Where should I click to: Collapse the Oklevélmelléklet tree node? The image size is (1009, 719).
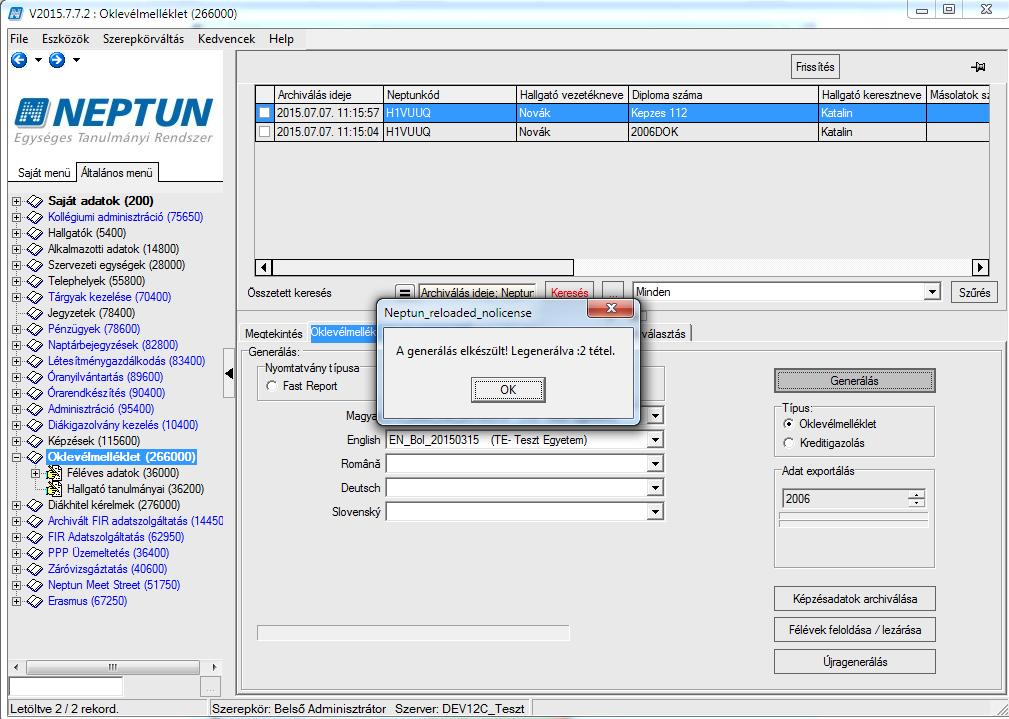(x=17, y=458)
